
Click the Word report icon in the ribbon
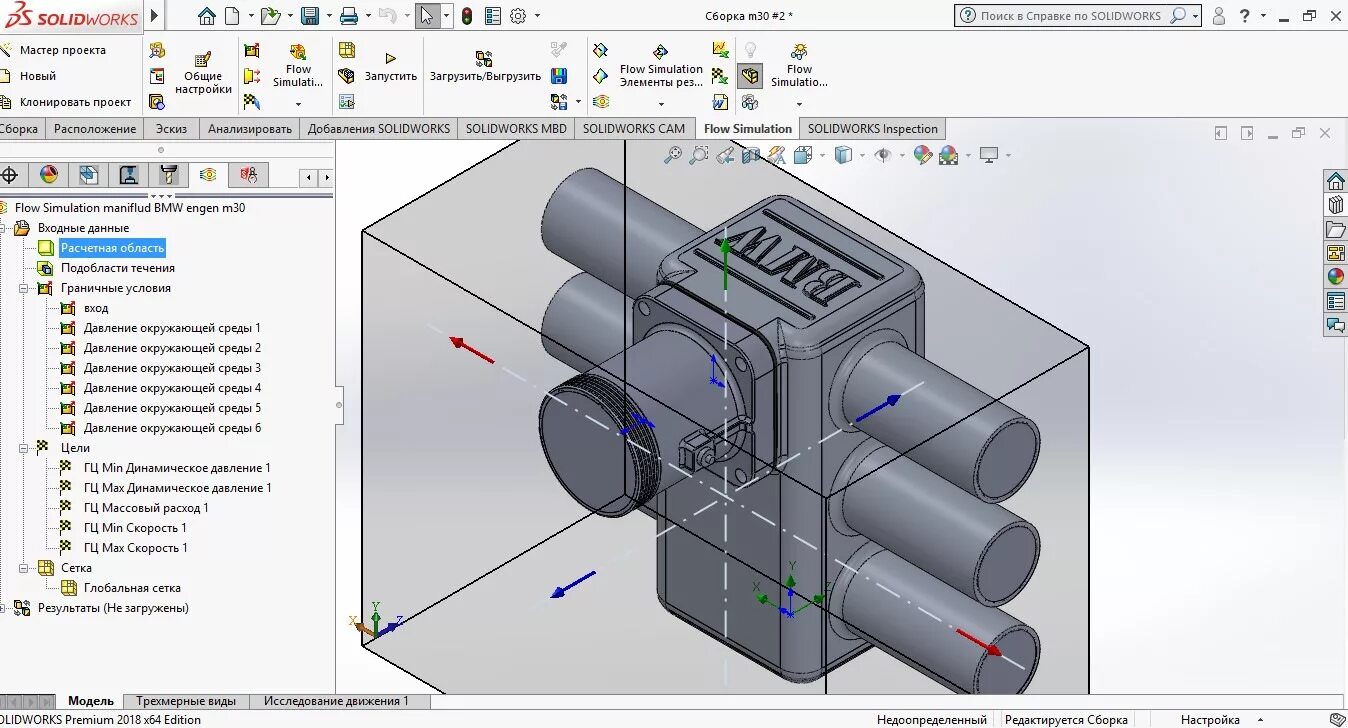[720, 102]
